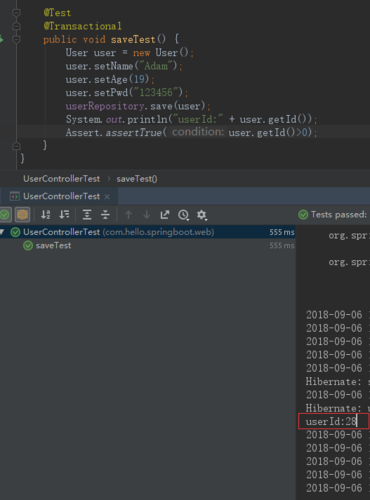
Task: Open test history clock icon
Action: tap(183, 215)
